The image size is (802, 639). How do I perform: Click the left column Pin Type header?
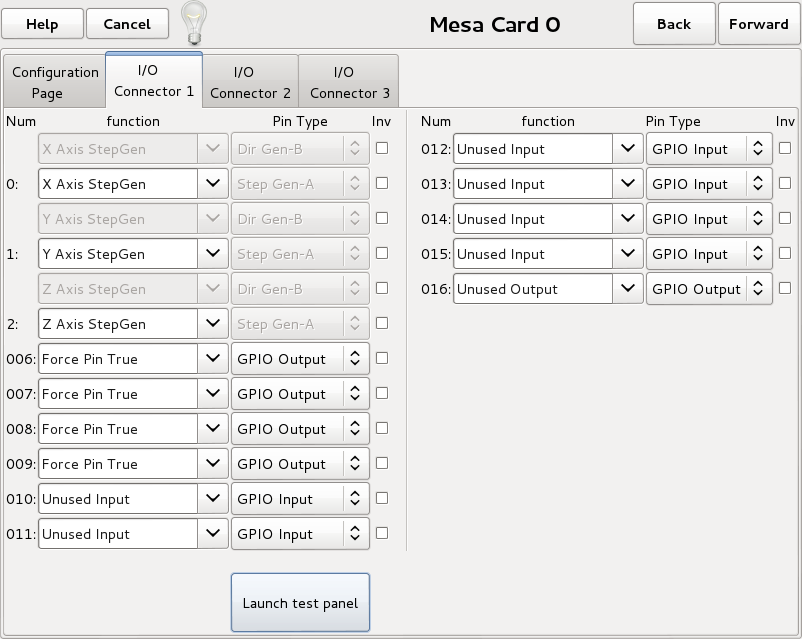300,121
